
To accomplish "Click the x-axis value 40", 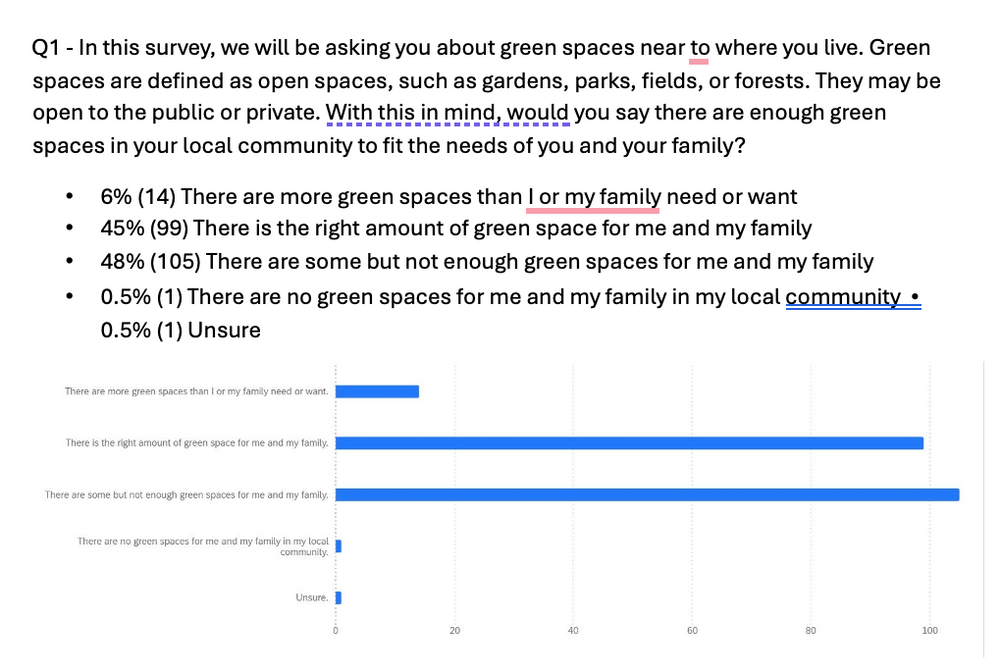I will coord(573,631).
